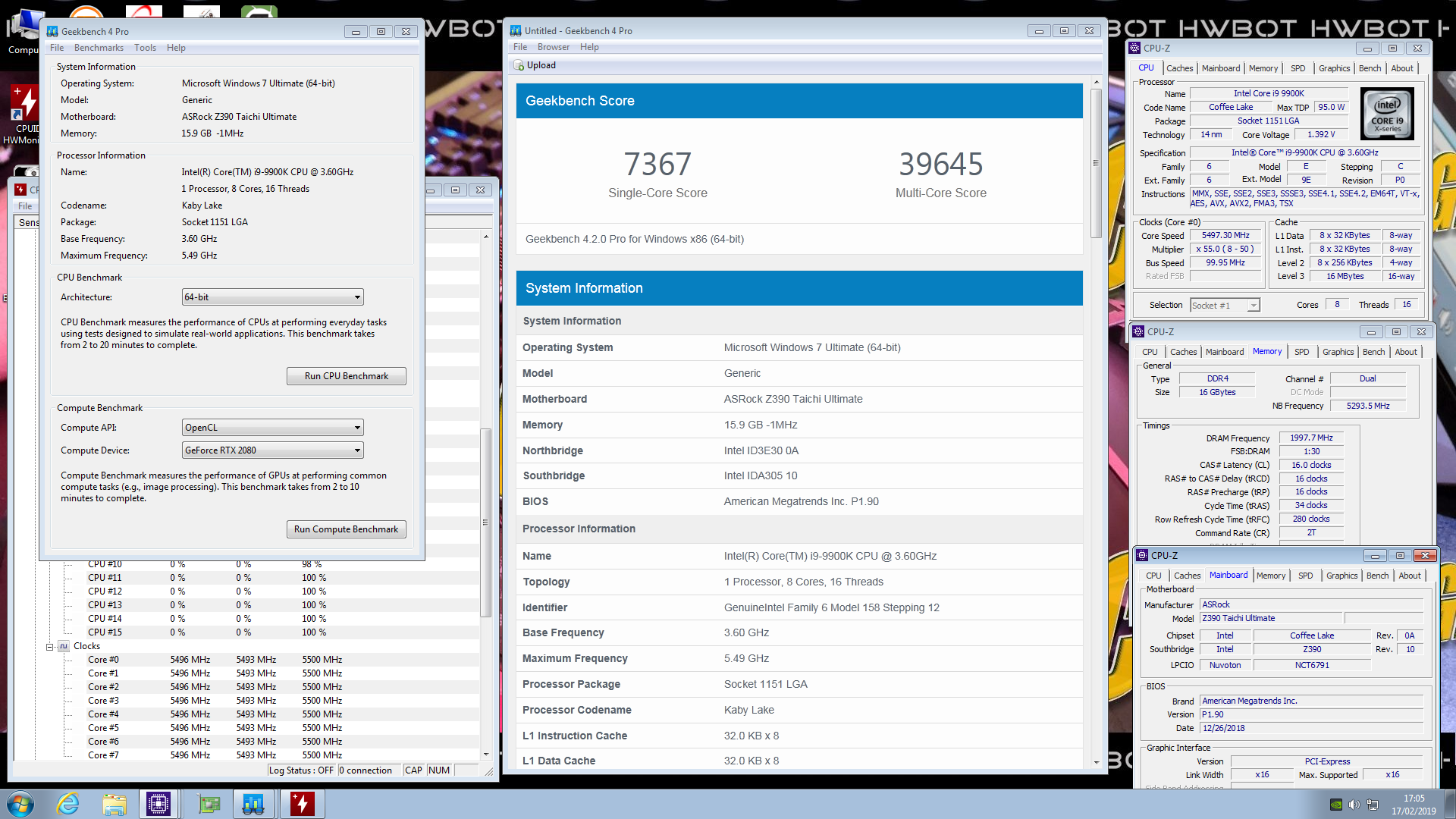
Task: Open About tab in Mainboard CPU-Z window
Action: (x=1410, y=576)
